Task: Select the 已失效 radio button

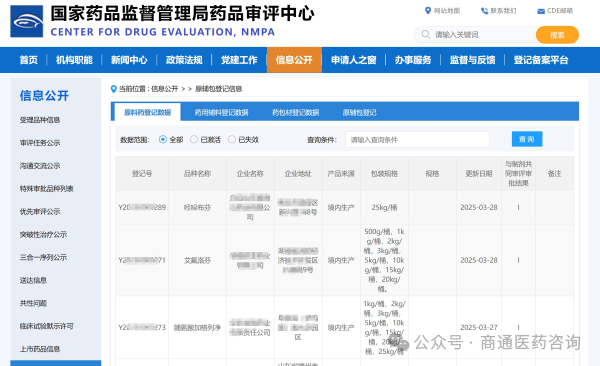Action: click(232, 139)
